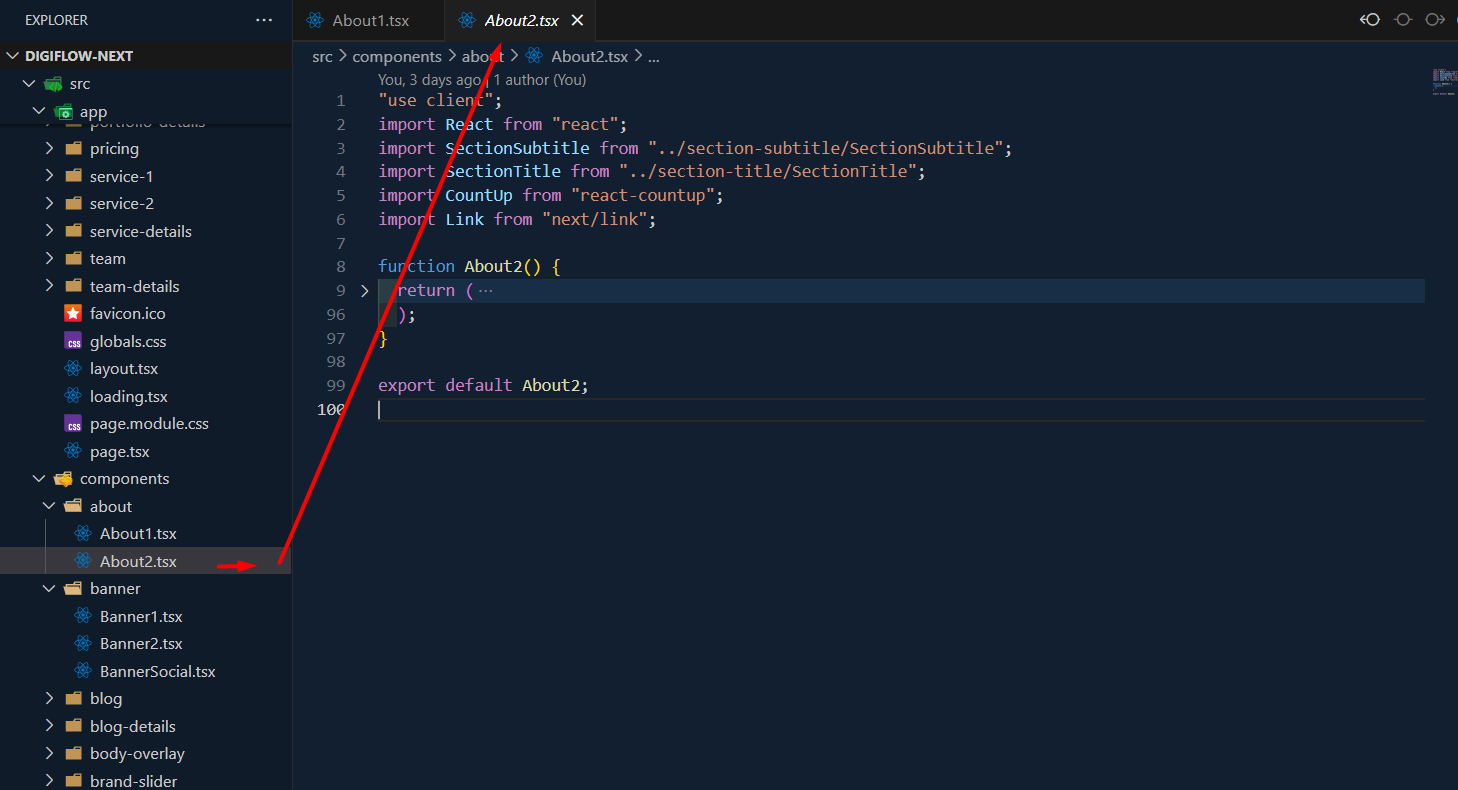Click Banner1.tsx React file icon

point(83,616)
